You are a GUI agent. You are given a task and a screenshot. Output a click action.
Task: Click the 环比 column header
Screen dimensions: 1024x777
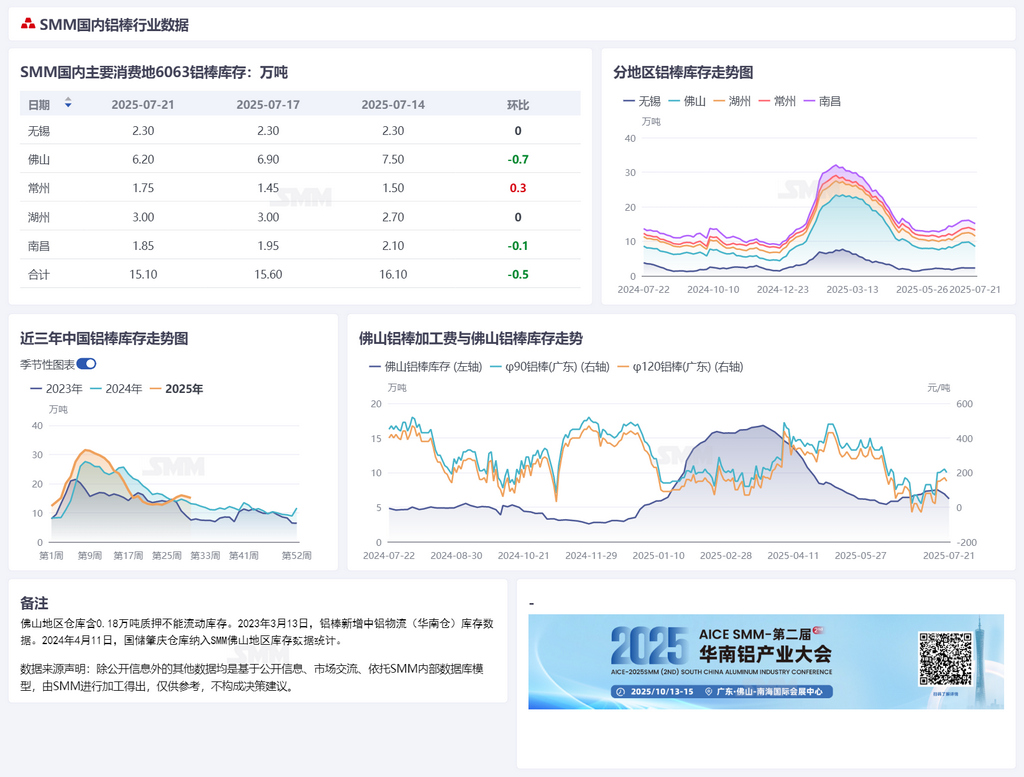tap(518, 104)
